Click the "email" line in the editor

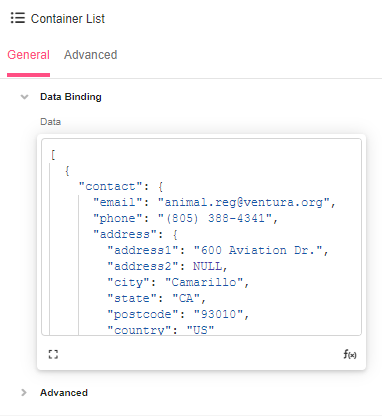[x=214, y=202]
